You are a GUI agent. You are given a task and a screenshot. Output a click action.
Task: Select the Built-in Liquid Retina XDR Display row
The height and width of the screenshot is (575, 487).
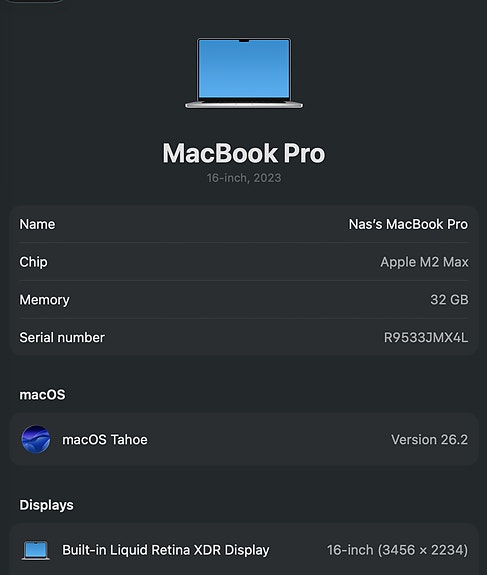click(x=244, y=550)
